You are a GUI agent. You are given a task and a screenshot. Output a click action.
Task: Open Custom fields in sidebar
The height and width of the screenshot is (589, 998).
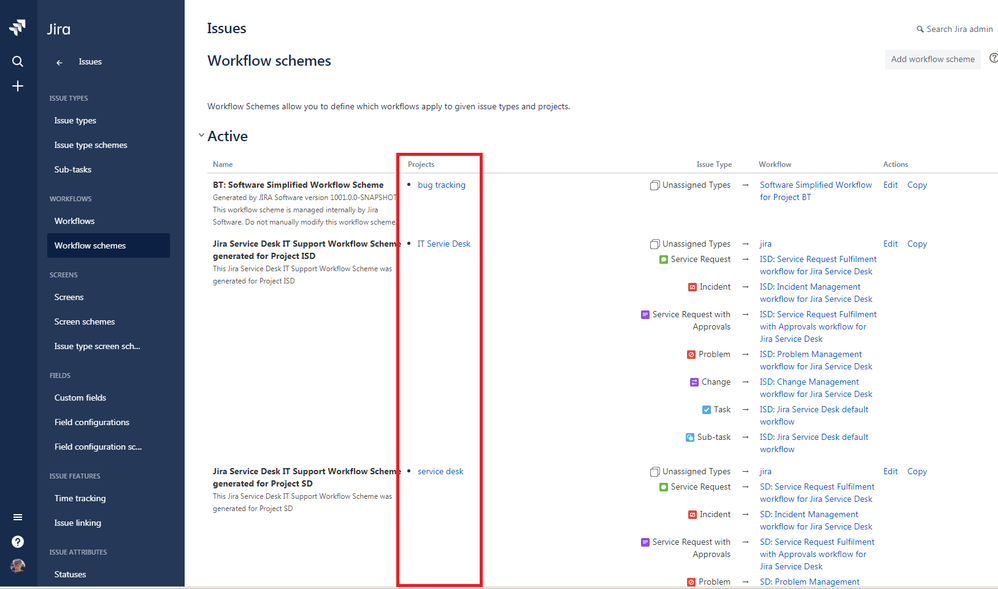(80, 398)
